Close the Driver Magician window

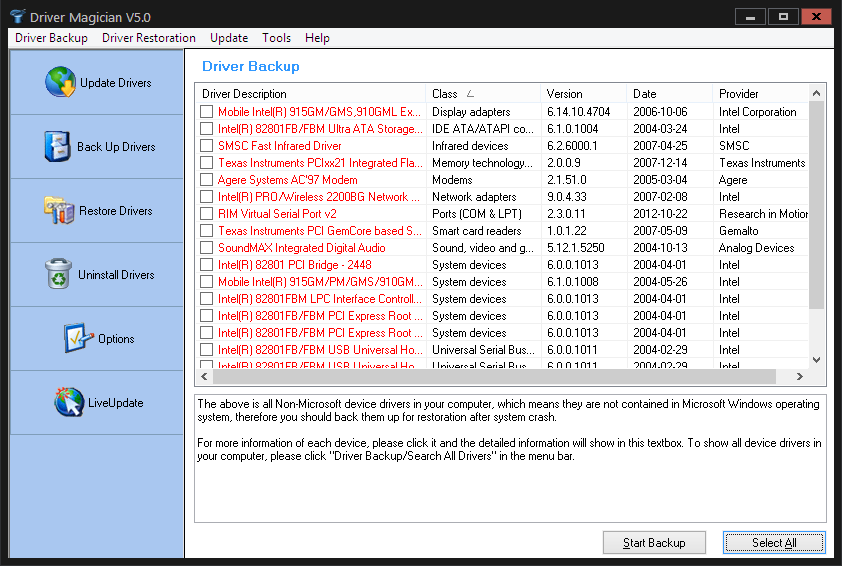tap(816, 17)
